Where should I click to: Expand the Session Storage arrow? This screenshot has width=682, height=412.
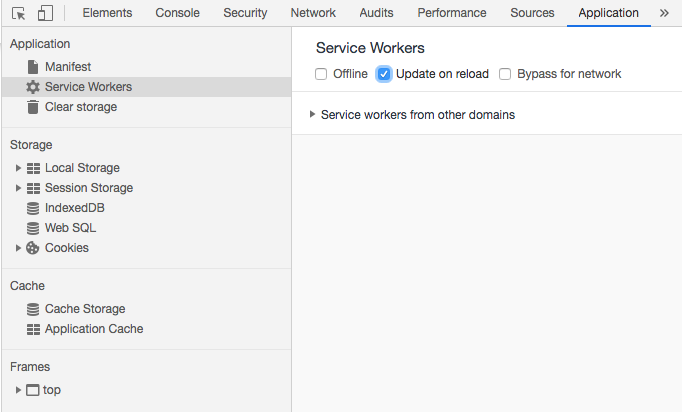[x=18, y=188]
